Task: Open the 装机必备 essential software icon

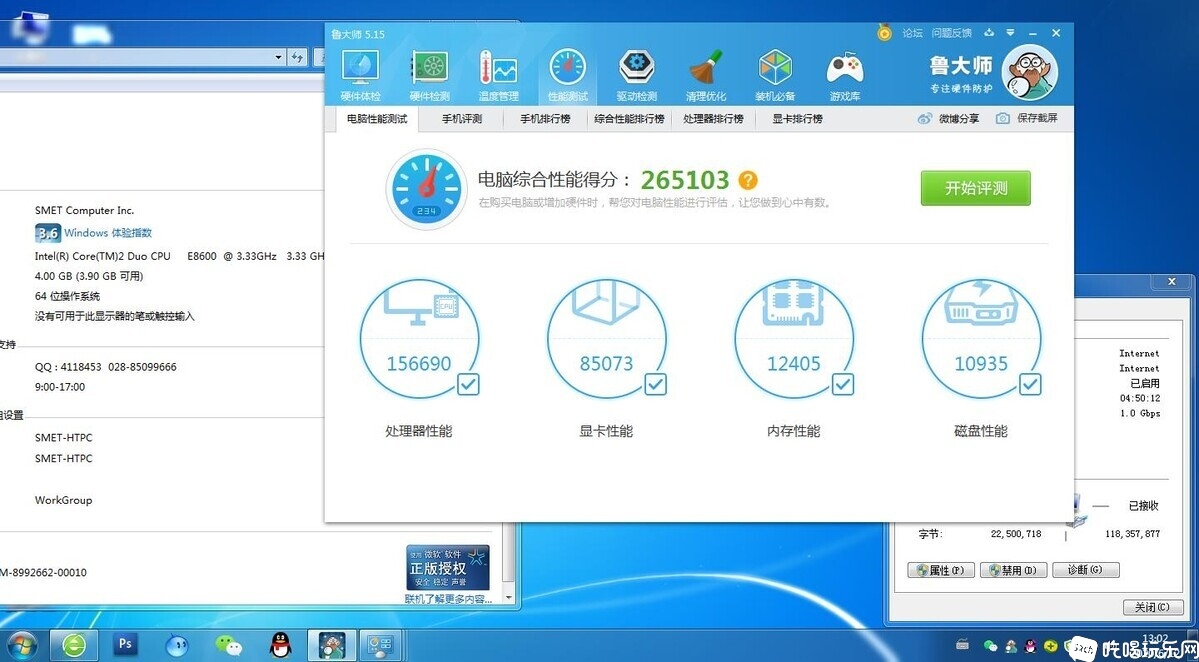Action: click(x=775, y=76)
